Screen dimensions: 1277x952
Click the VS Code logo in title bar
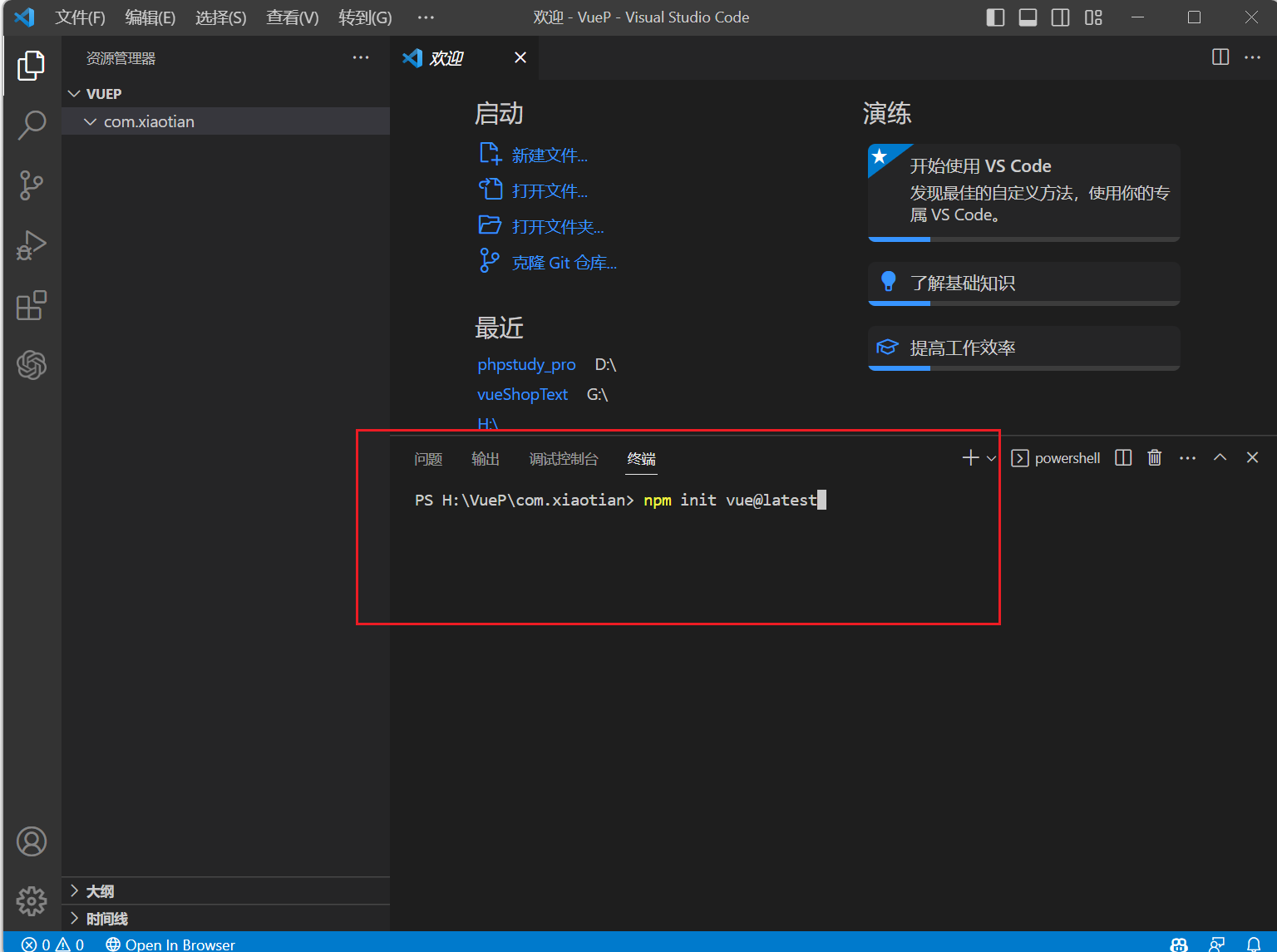tap(25, 17)
